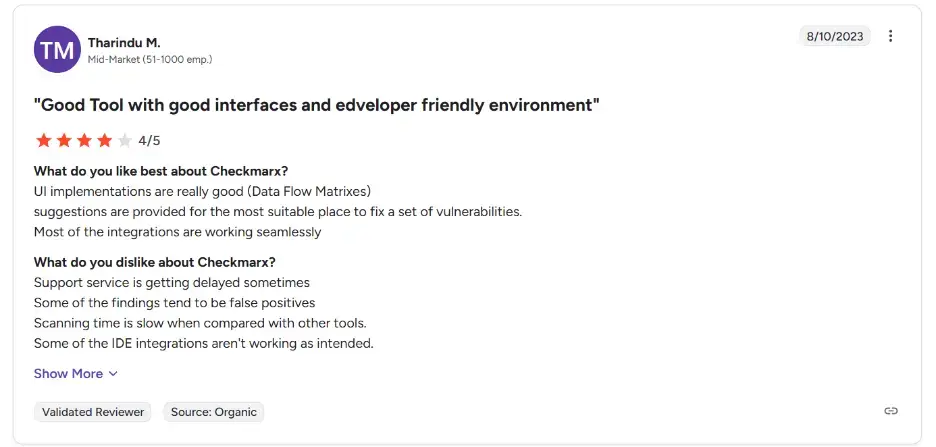Click the first red rating star
Screen dimensions: 936x447
tap(43, 140)
